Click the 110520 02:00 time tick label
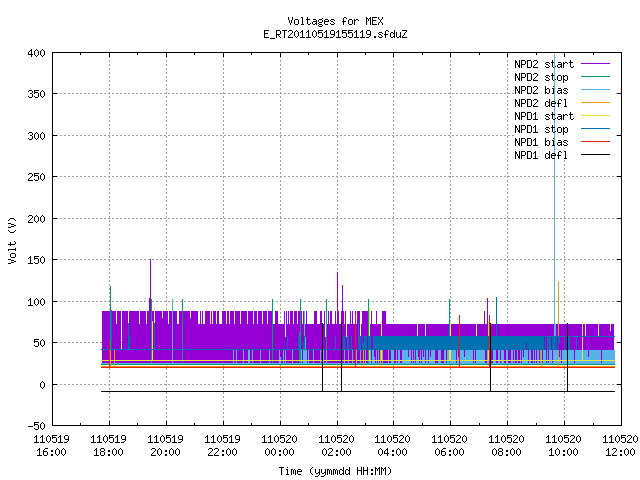The width and height of the screenshot is (640, 480). point(336,446)
